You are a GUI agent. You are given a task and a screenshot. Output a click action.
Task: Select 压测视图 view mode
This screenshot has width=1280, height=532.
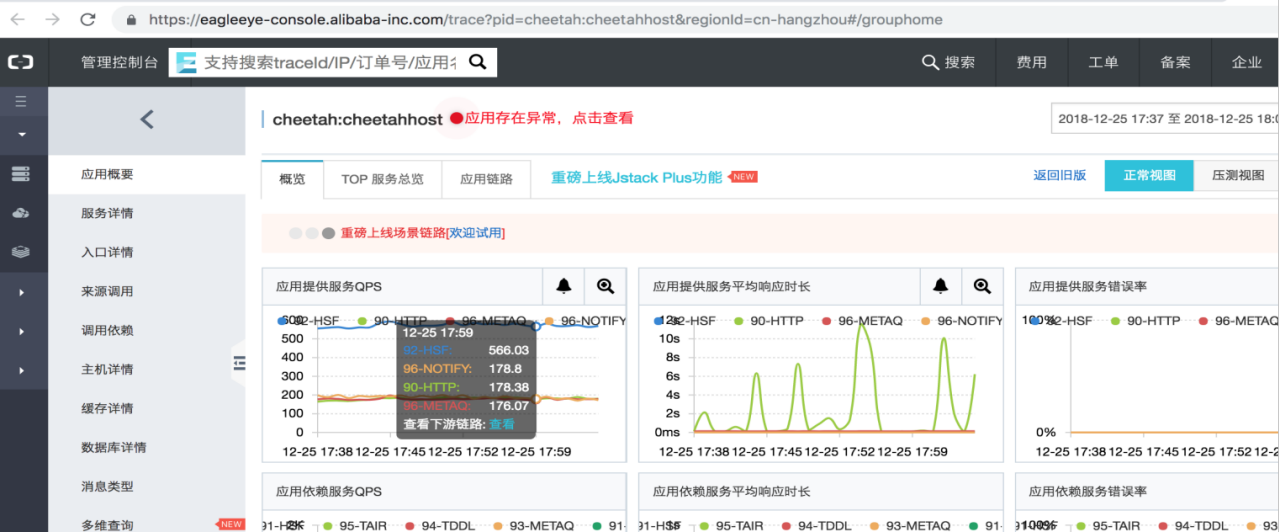pos(1238,175)
